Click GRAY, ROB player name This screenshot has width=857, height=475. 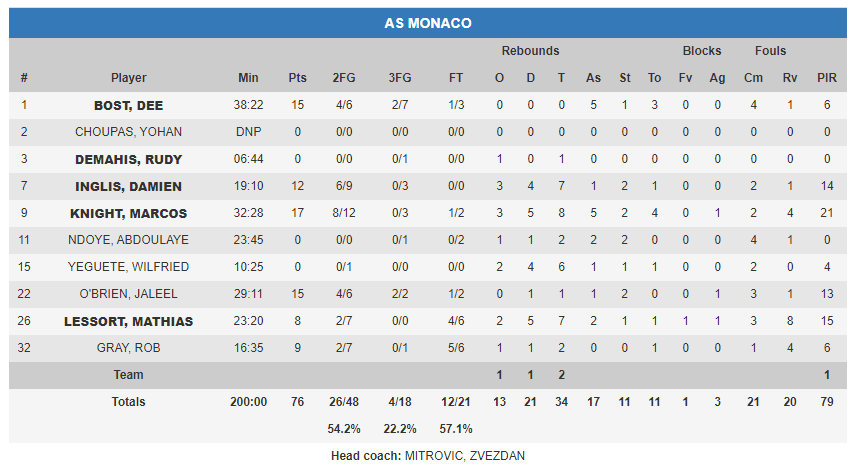(x=128, y=348)
